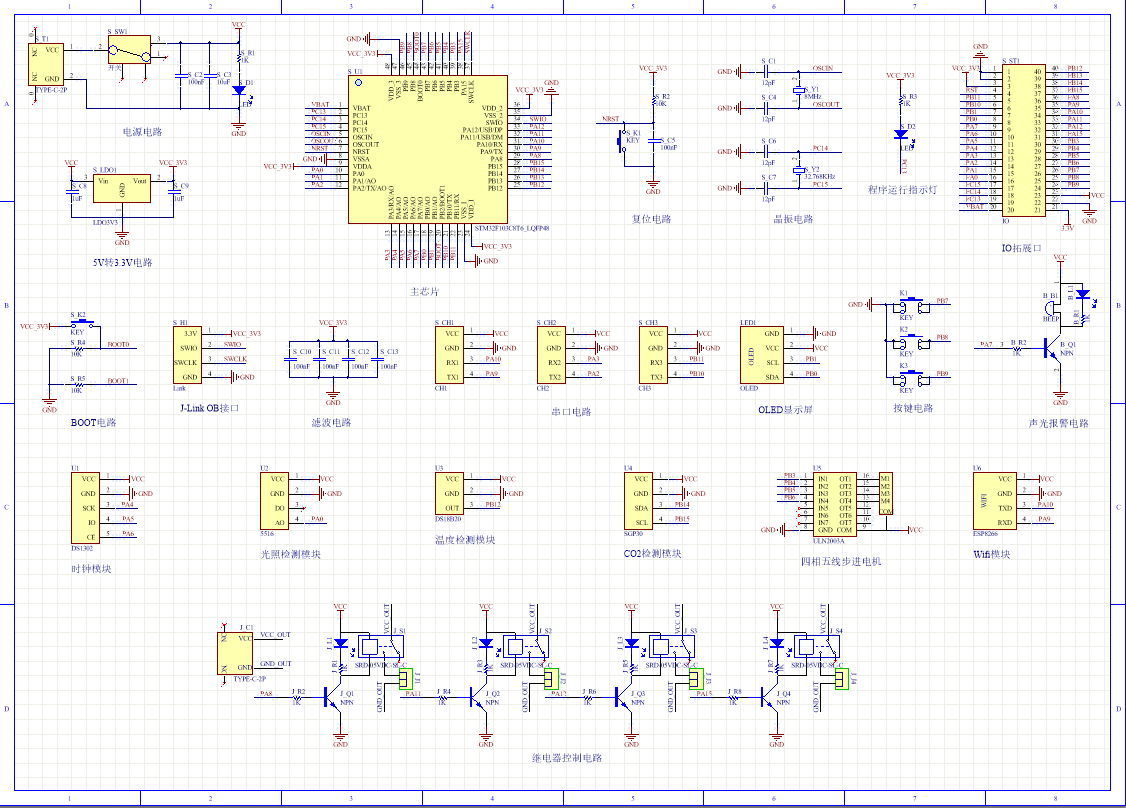Click the '继电器控制电路' section label

(x=567, y=758)
